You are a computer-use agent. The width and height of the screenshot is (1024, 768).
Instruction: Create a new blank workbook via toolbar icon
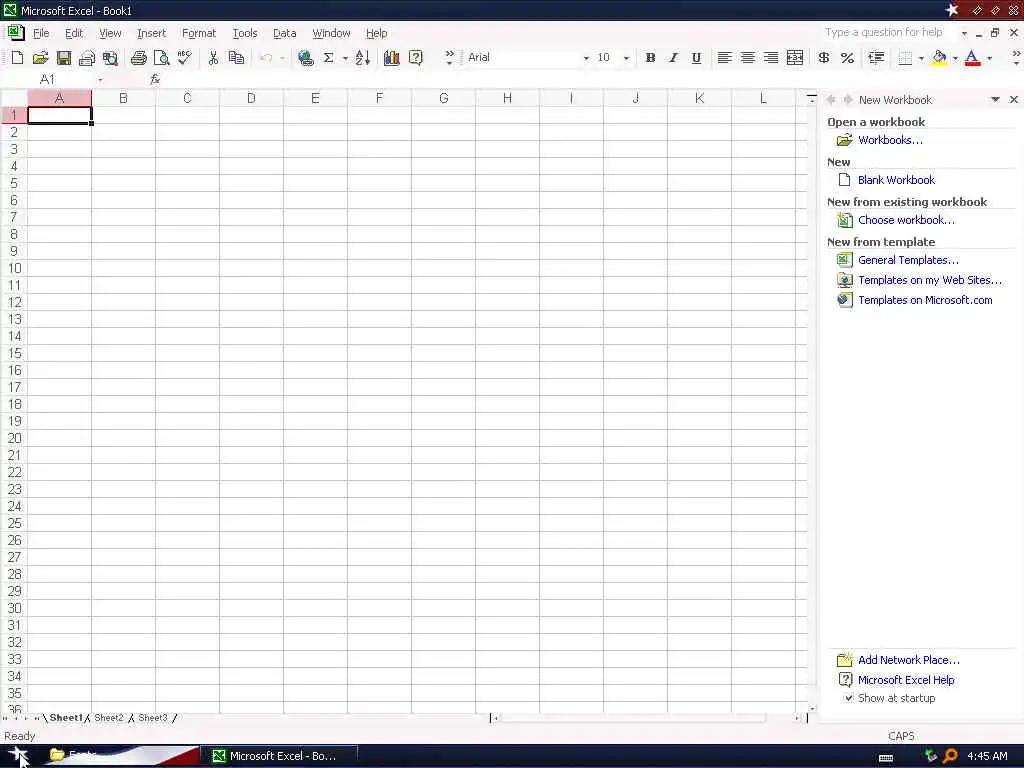point(18,57)
